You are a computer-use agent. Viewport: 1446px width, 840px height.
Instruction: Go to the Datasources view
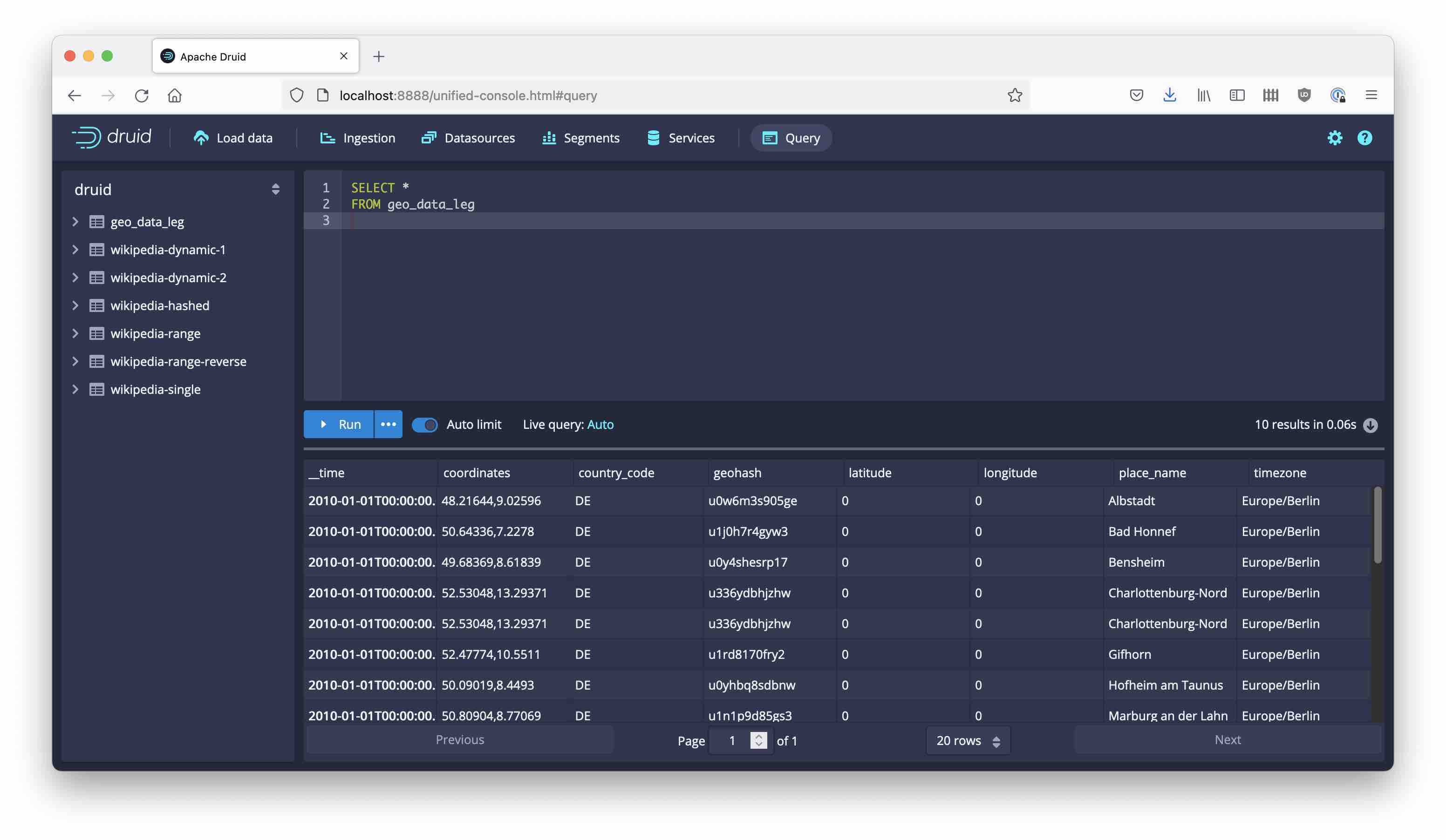tap(468, 138)
